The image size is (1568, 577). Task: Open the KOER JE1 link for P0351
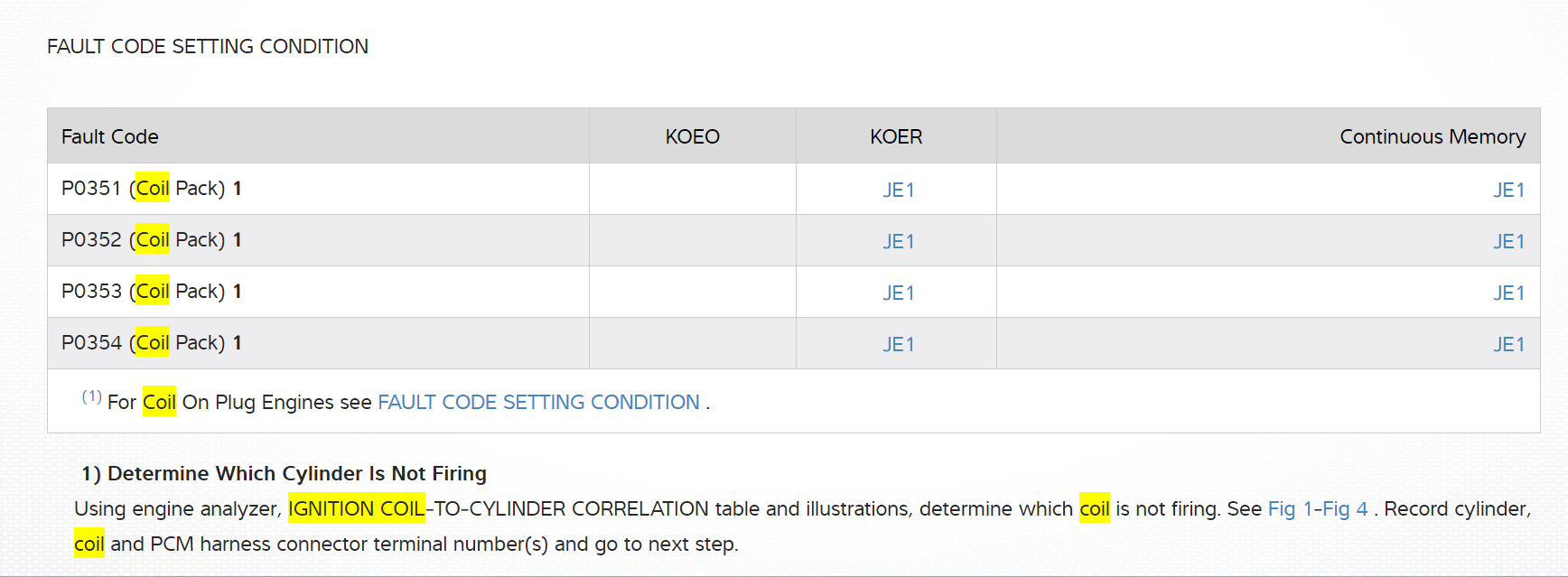point(898,190)
